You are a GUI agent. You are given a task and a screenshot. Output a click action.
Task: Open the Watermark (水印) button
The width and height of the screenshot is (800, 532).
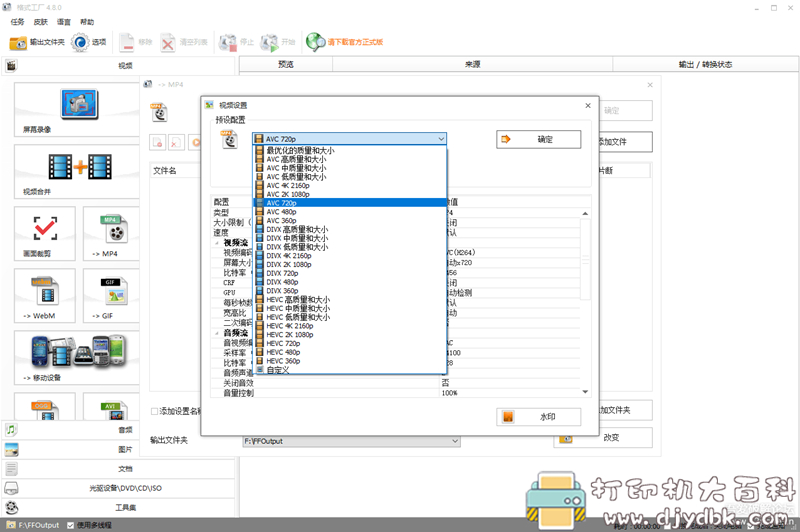click(x=538, y=417)
